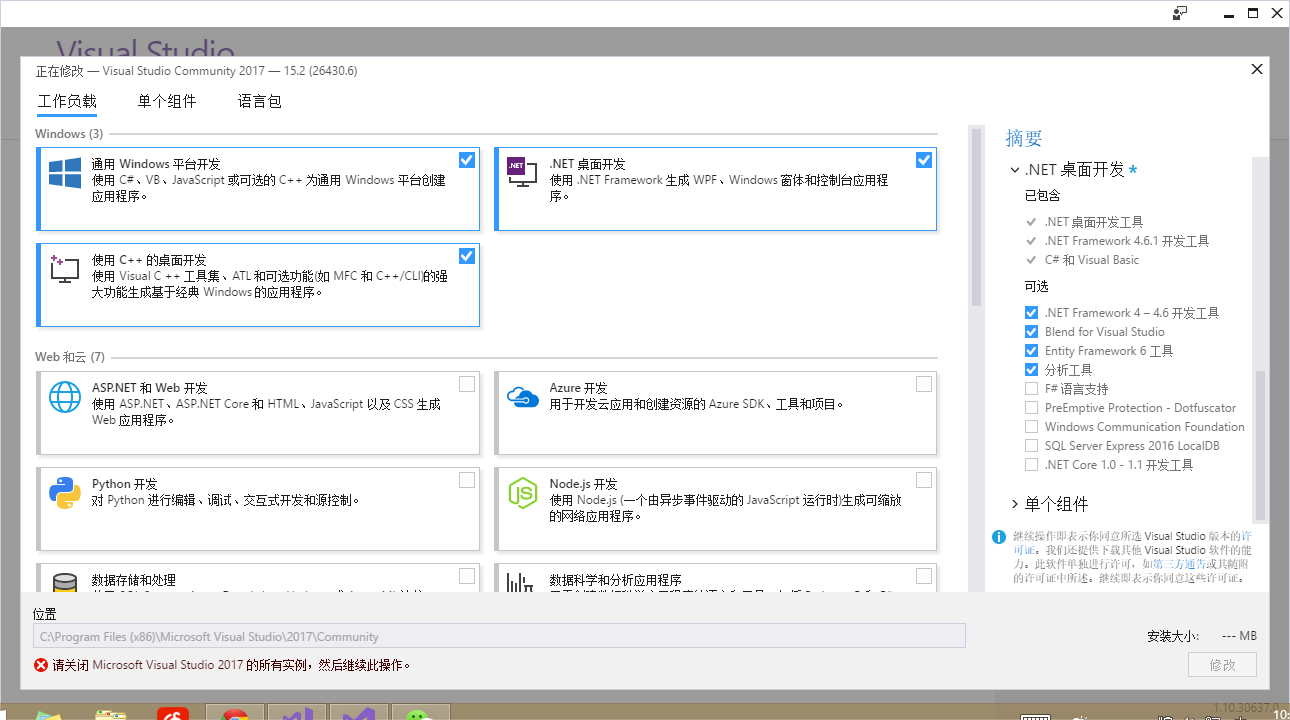Click the 已包含 label
This screenshot has height=720, width=1290.
tap(1043, 196)
